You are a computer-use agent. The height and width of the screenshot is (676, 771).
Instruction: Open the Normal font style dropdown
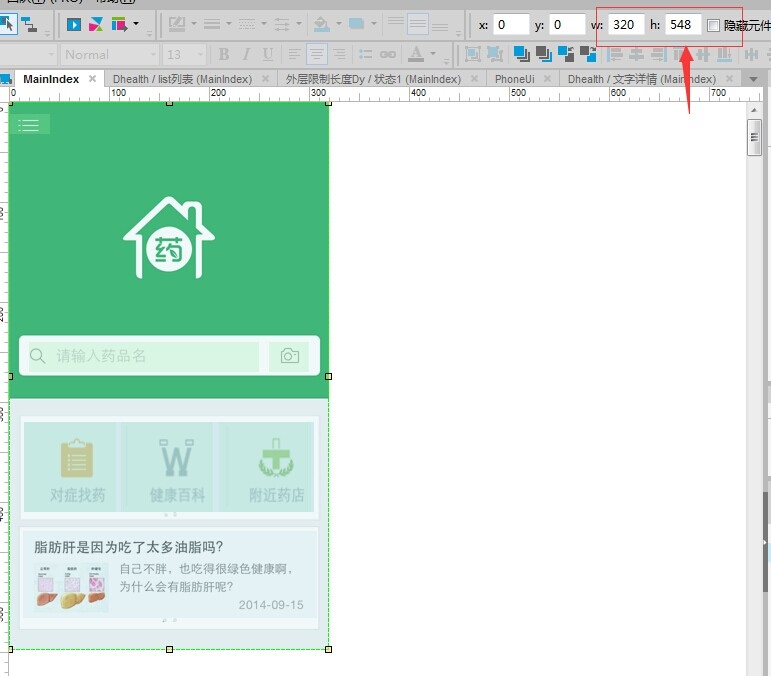click(x=109, y=55)
